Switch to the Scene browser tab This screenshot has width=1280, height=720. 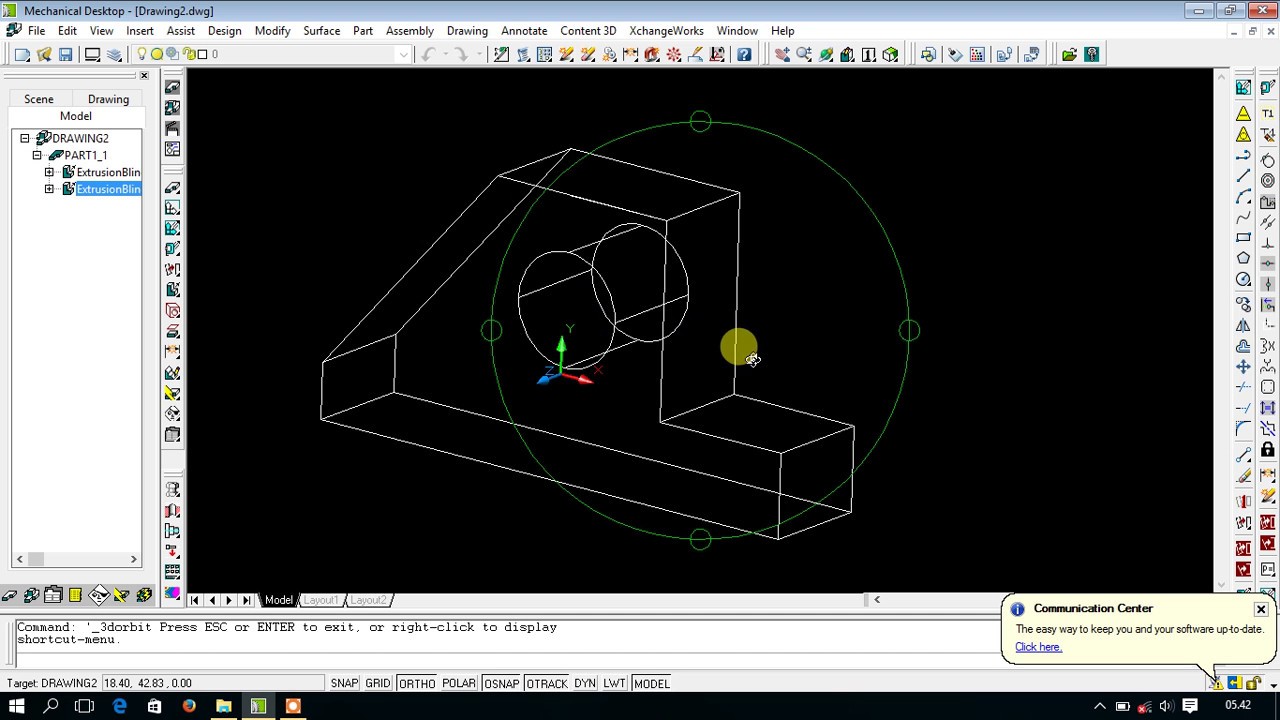(x=39, y=99)
